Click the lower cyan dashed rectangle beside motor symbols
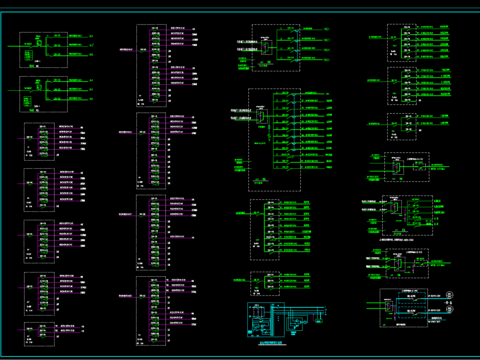The image size is (480, 360). click(x=412, y=312)
